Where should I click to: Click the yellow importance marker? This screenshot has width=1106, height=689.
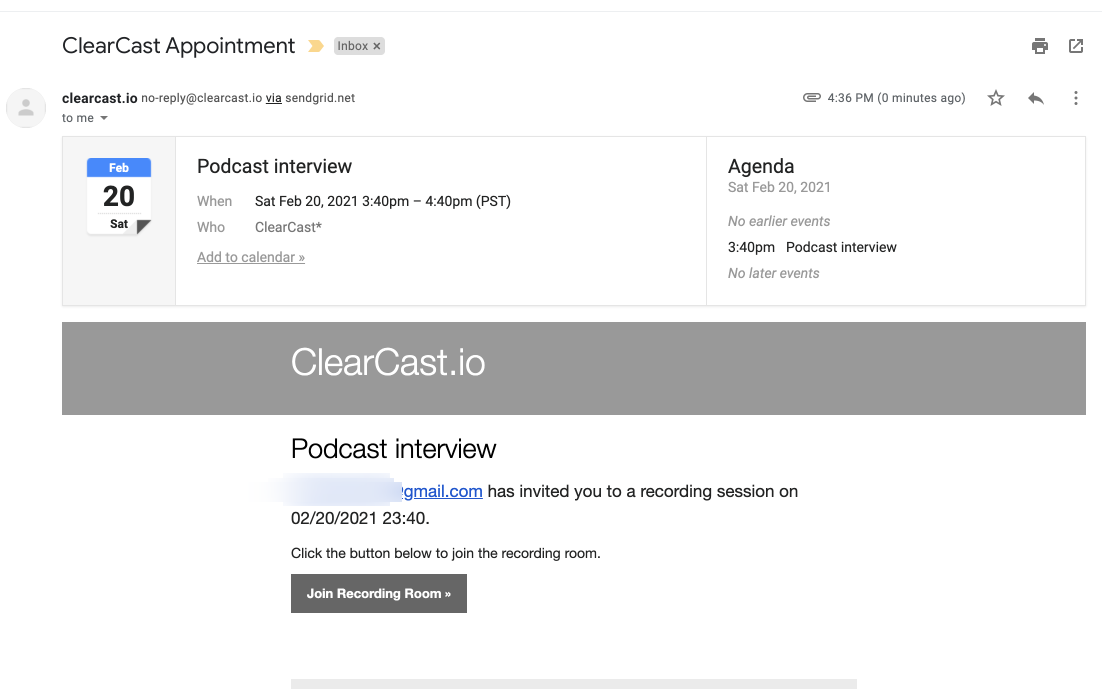tap(315, 46)
